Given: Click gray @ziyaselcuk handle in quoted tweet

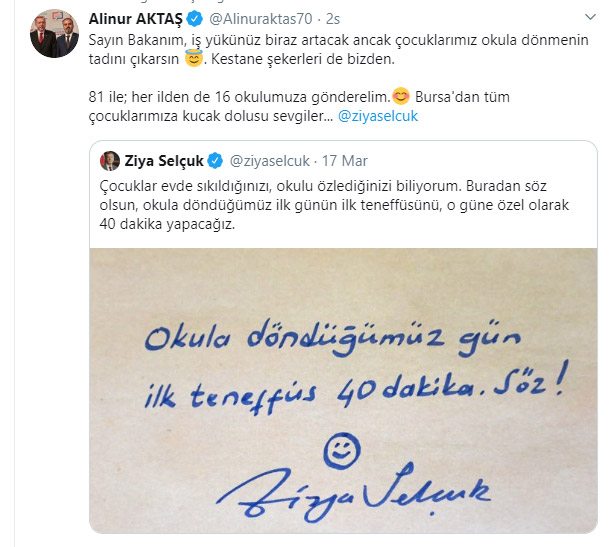Looking at the screenshot, I should point(270,161).
